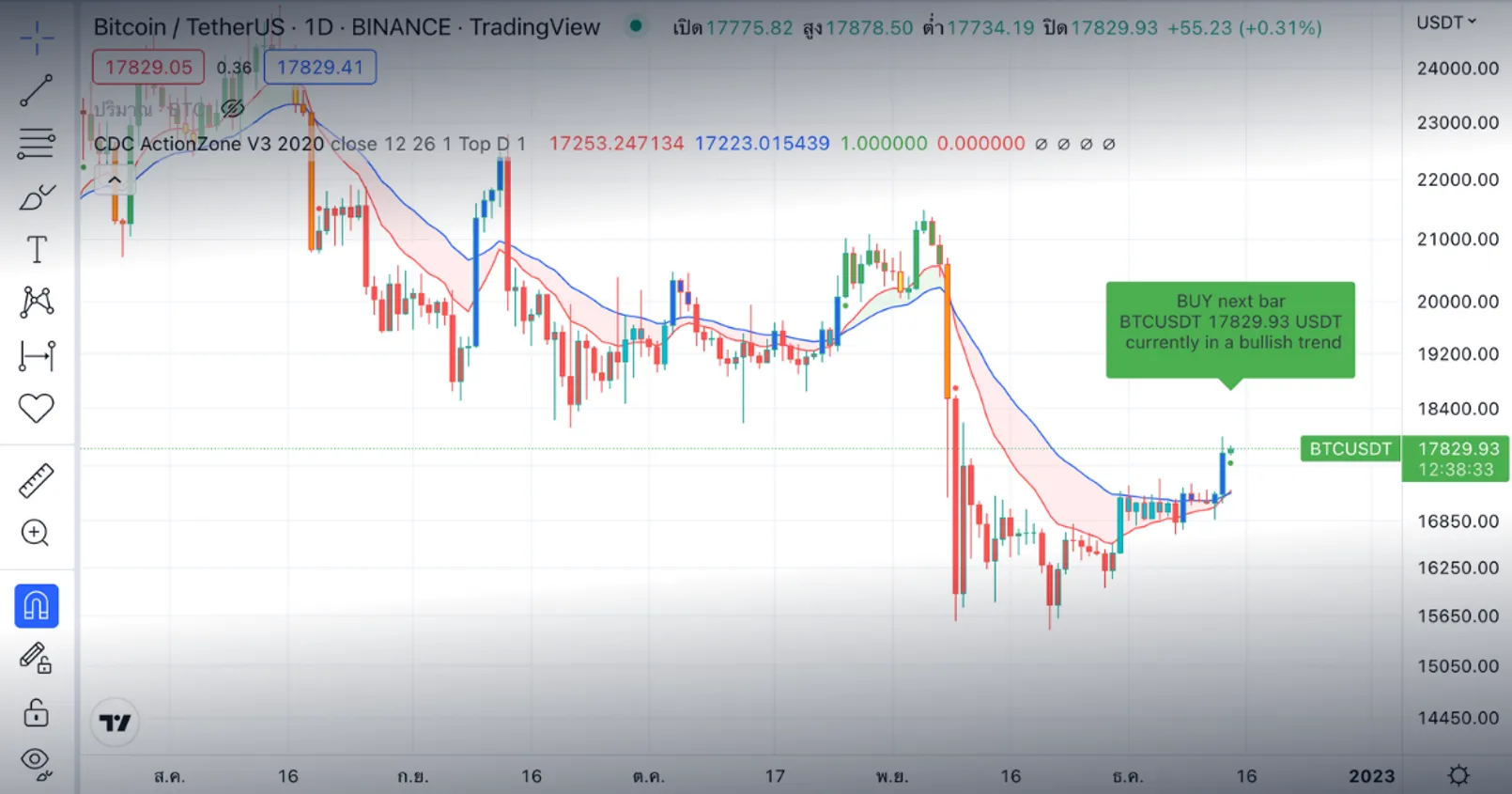
Task: Show the hidden volume indicator
Action: click(x=232, y=109)
